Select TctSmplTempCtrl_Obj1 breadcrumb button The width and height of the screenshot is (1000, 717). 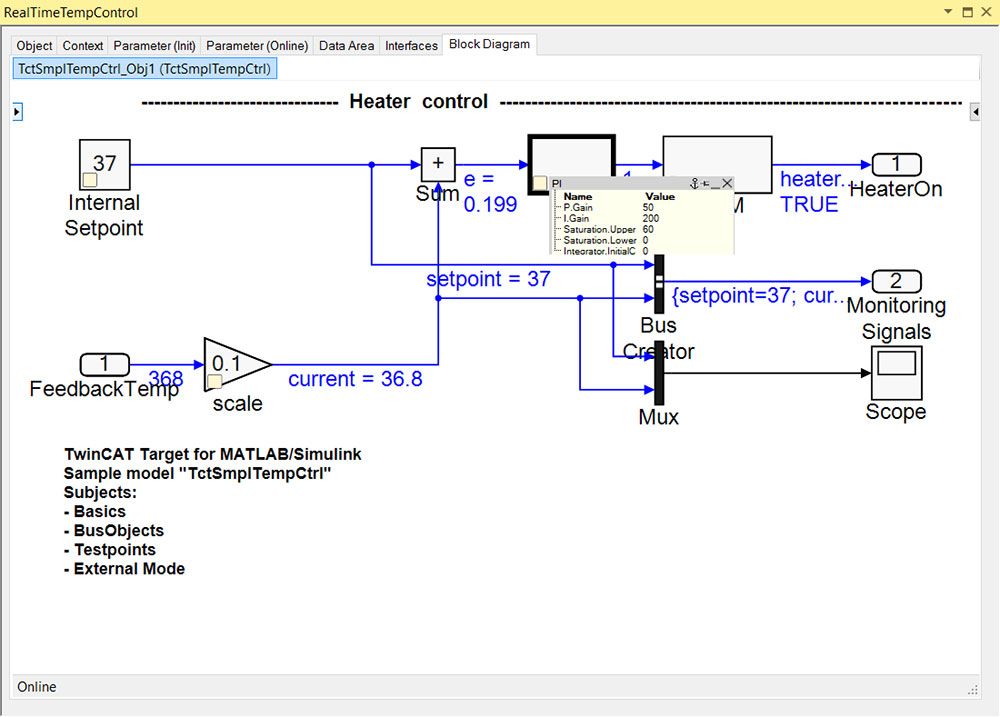coord(144,69)
